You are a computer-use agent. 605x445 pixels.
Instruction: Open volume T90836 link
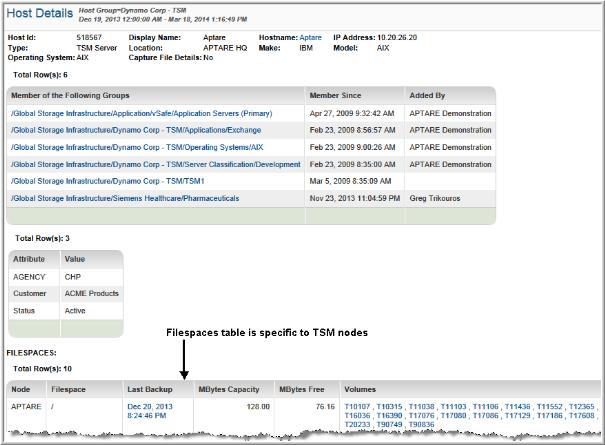tap(422, 424)
